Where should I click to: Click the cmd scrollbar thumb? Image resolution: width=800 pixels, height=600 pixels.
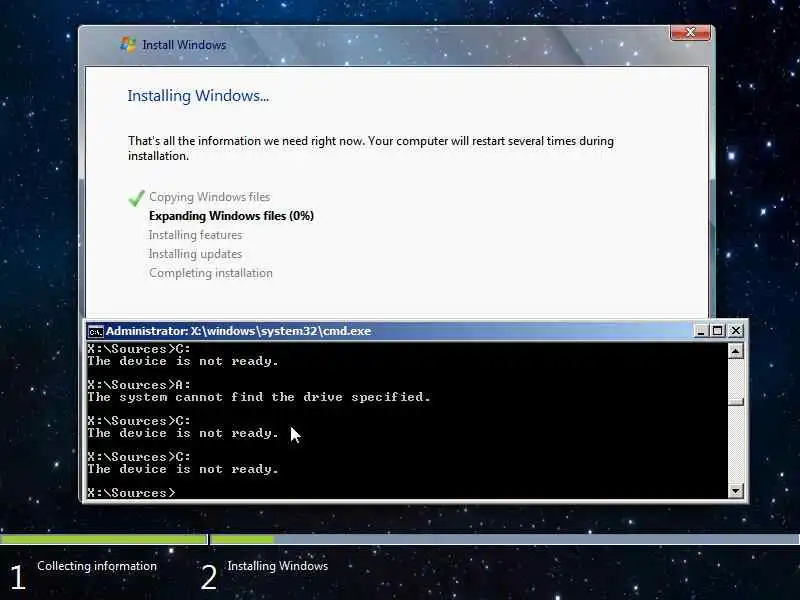click(x=735, y=402)
